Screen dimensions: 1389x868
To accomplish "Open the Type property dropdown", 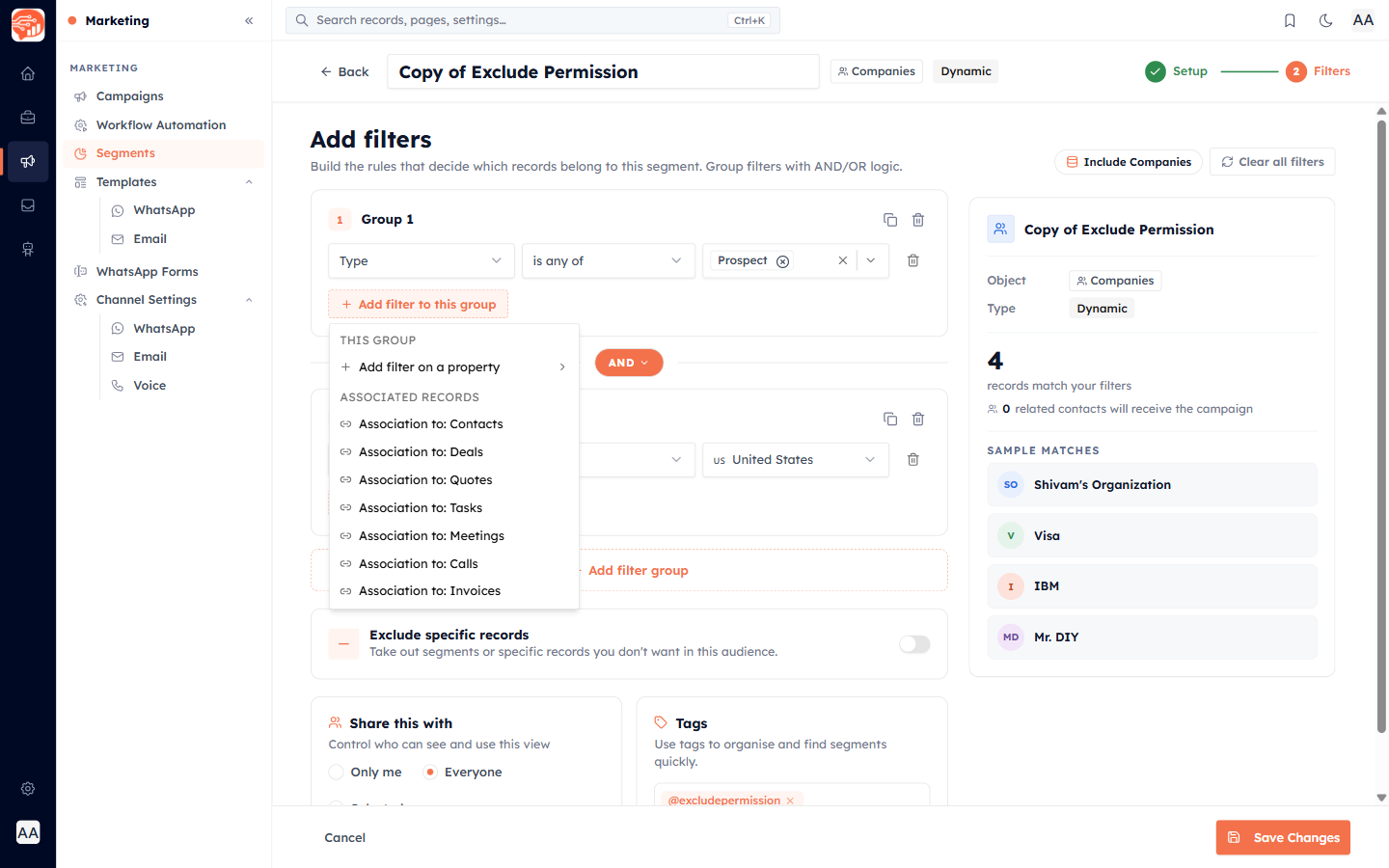I will [x=421, y=260].
